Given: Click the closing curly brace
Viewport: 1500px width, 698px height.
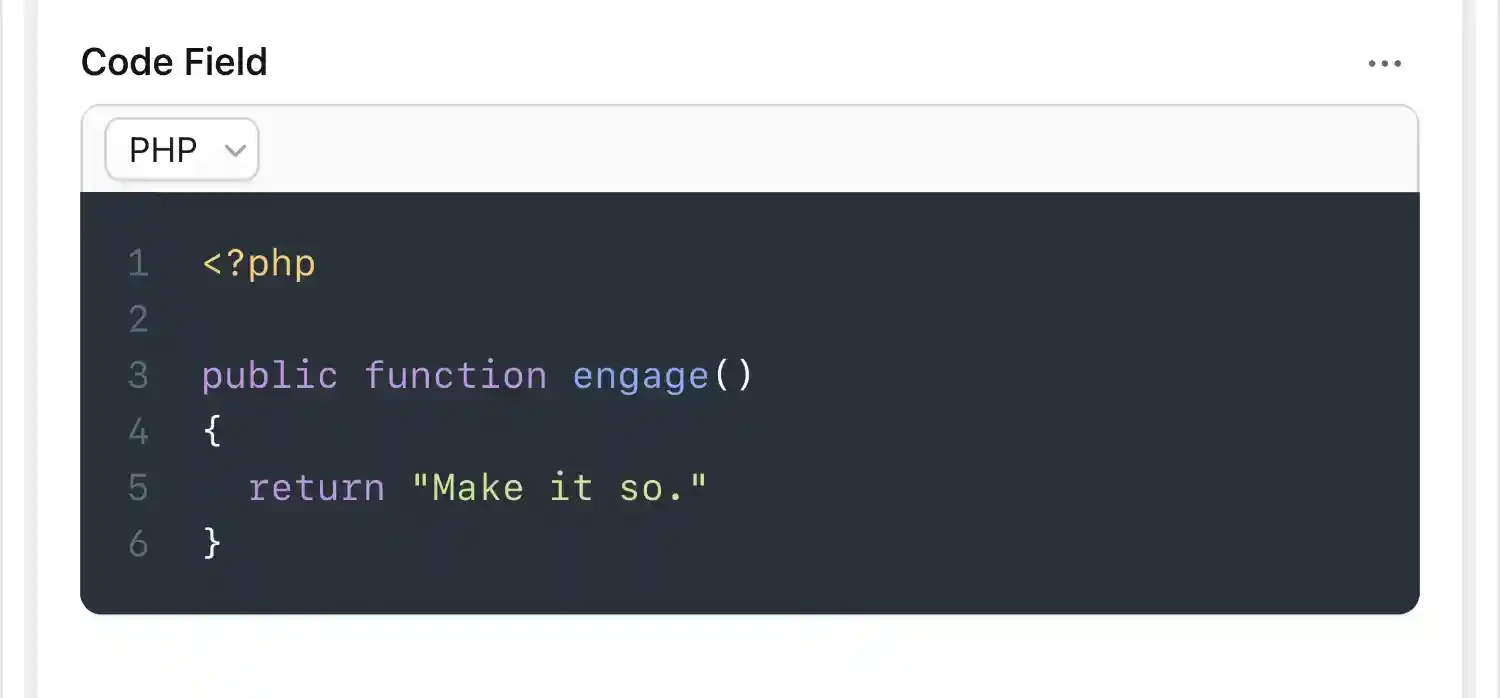Looking at the screenshot, I should pos(212,544).
